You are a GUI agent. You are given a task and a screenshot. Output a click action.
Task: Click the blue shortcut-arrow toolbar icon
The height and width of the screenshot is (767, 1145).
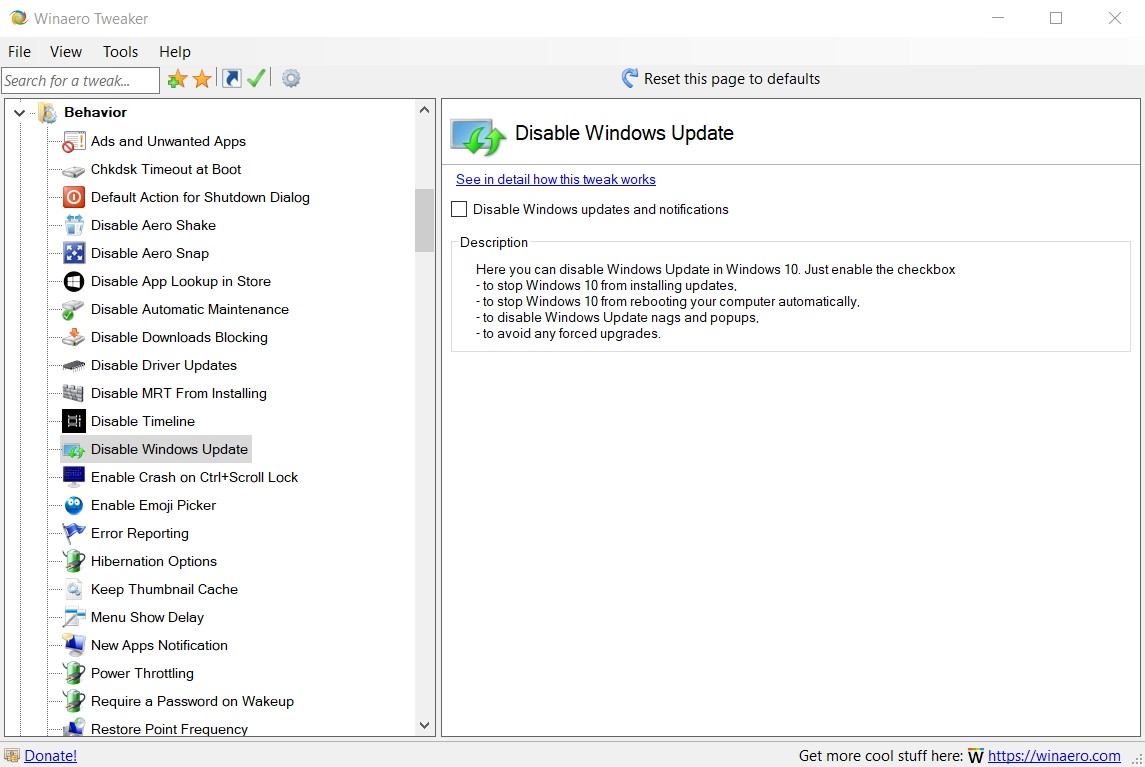click(x=231, y=78)
